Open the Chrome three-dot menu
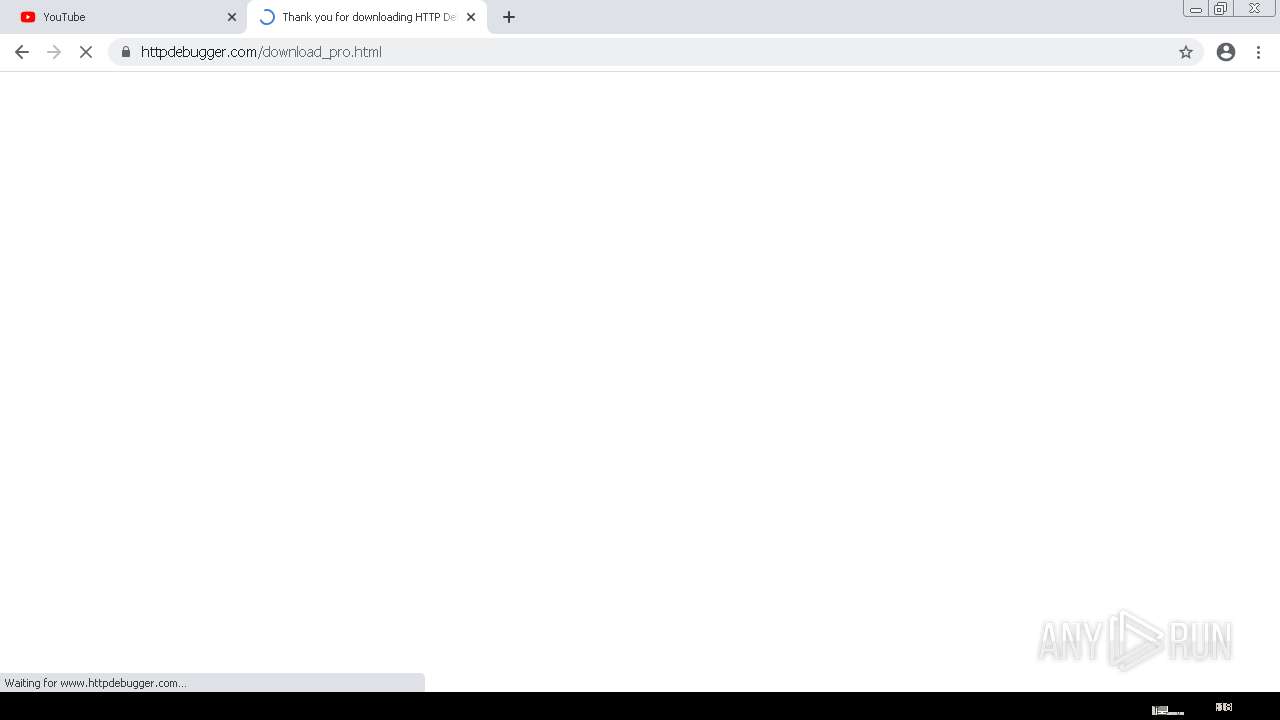 [1259, 52]
